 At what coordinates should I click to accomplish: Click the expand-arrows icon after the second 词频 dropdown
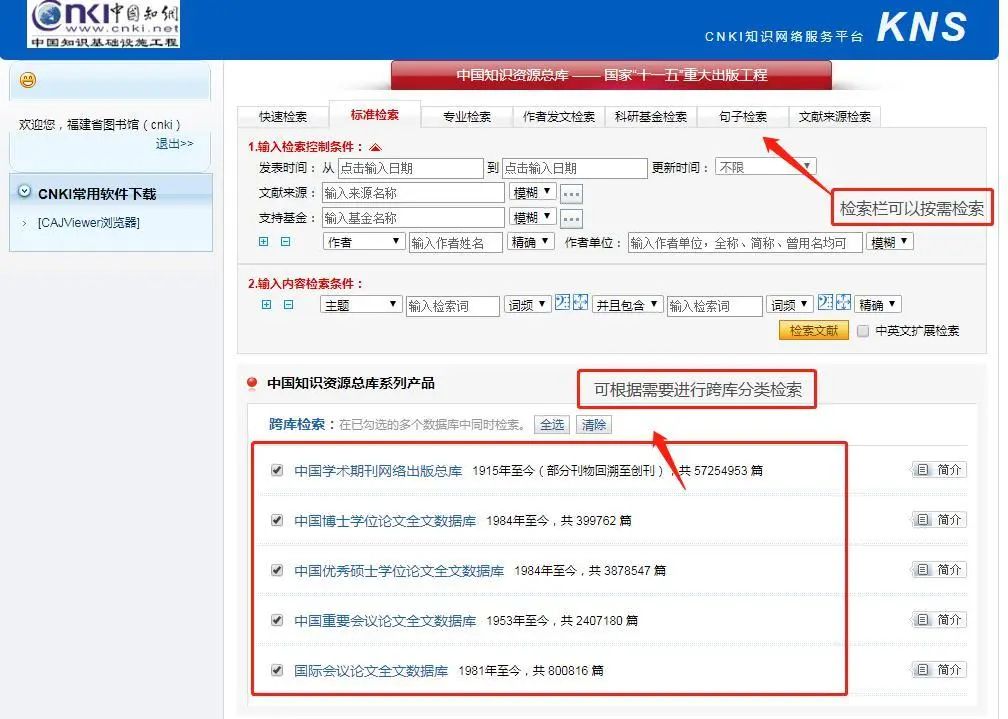pos(843,302)
